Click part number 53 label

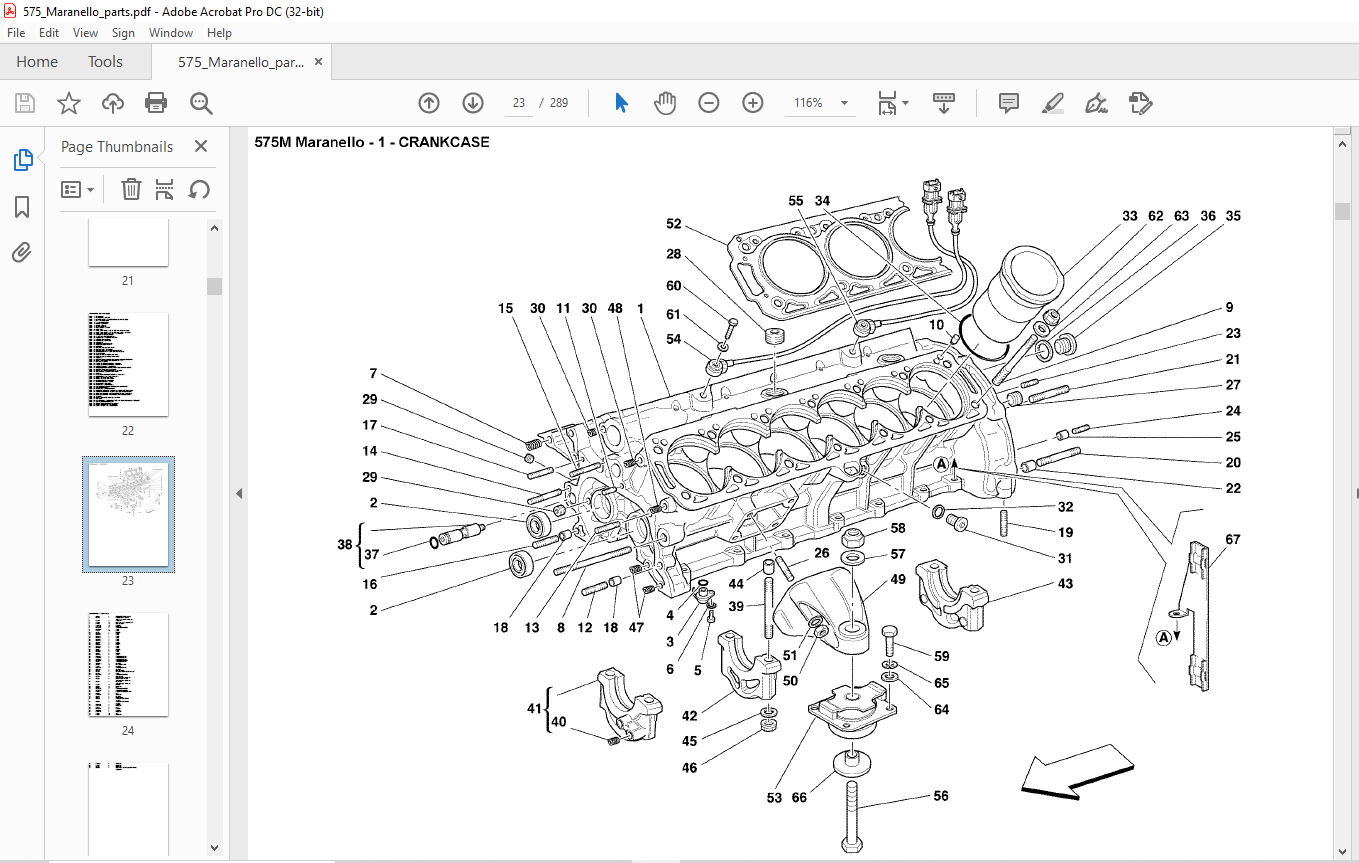pyautogui.click(x=774, y=798)
